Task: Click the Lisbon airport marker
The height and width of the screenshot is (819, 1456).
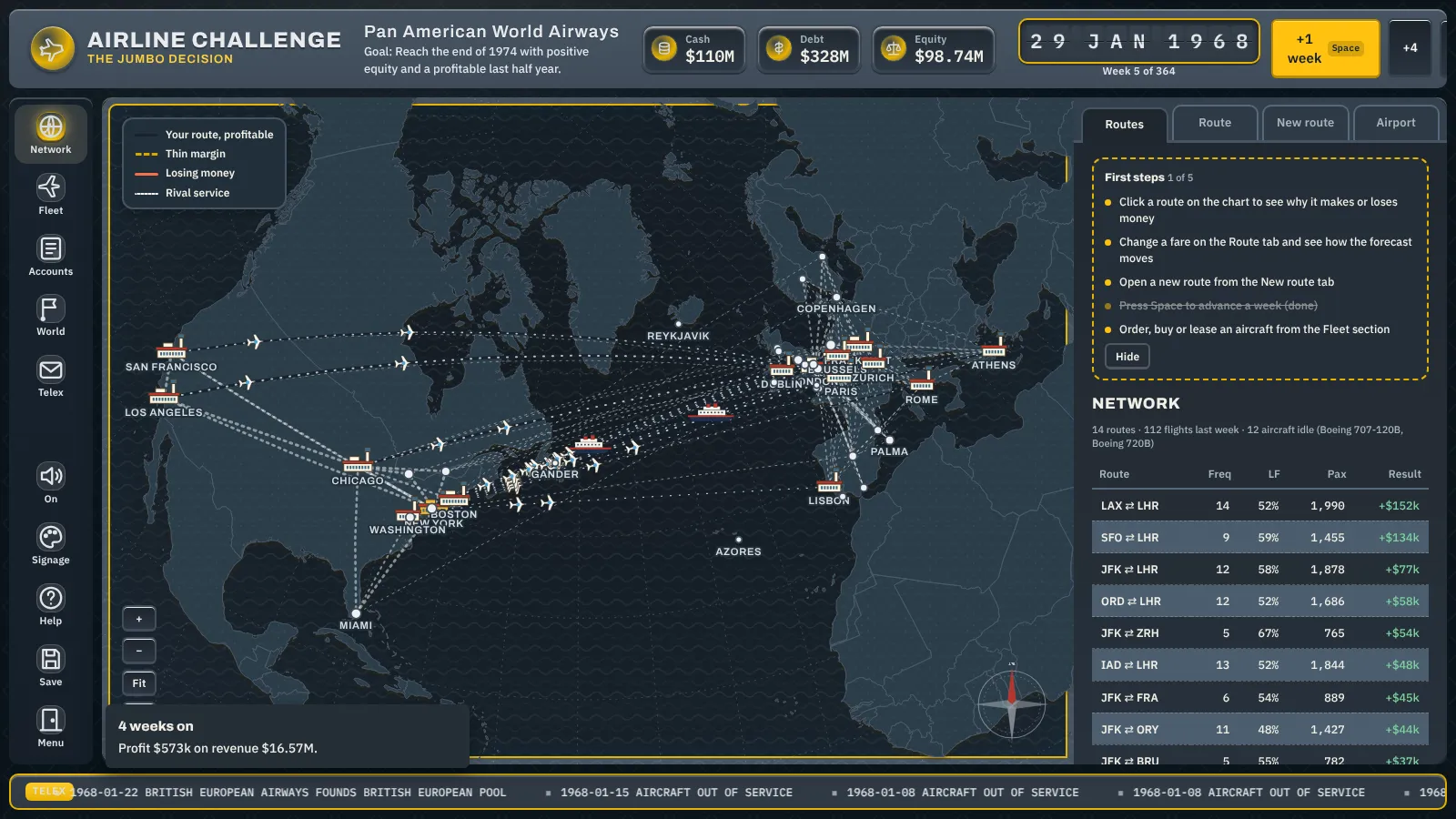Action: click(x=829, y=483)
